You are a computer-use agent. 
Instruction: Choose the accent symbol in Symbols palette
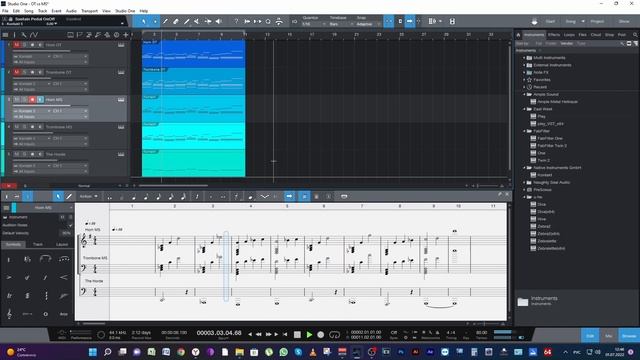tap(9, 278)
